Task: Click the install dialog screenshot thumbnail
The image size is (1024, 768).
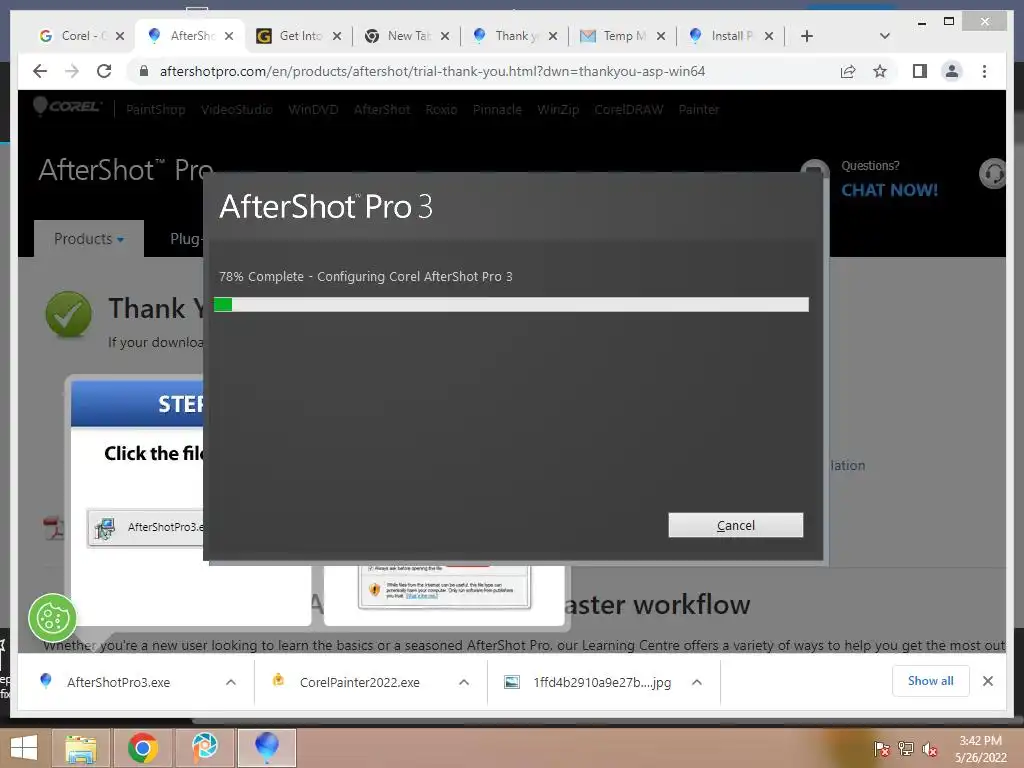Action: pyautogui.click(x=444, y=587)
